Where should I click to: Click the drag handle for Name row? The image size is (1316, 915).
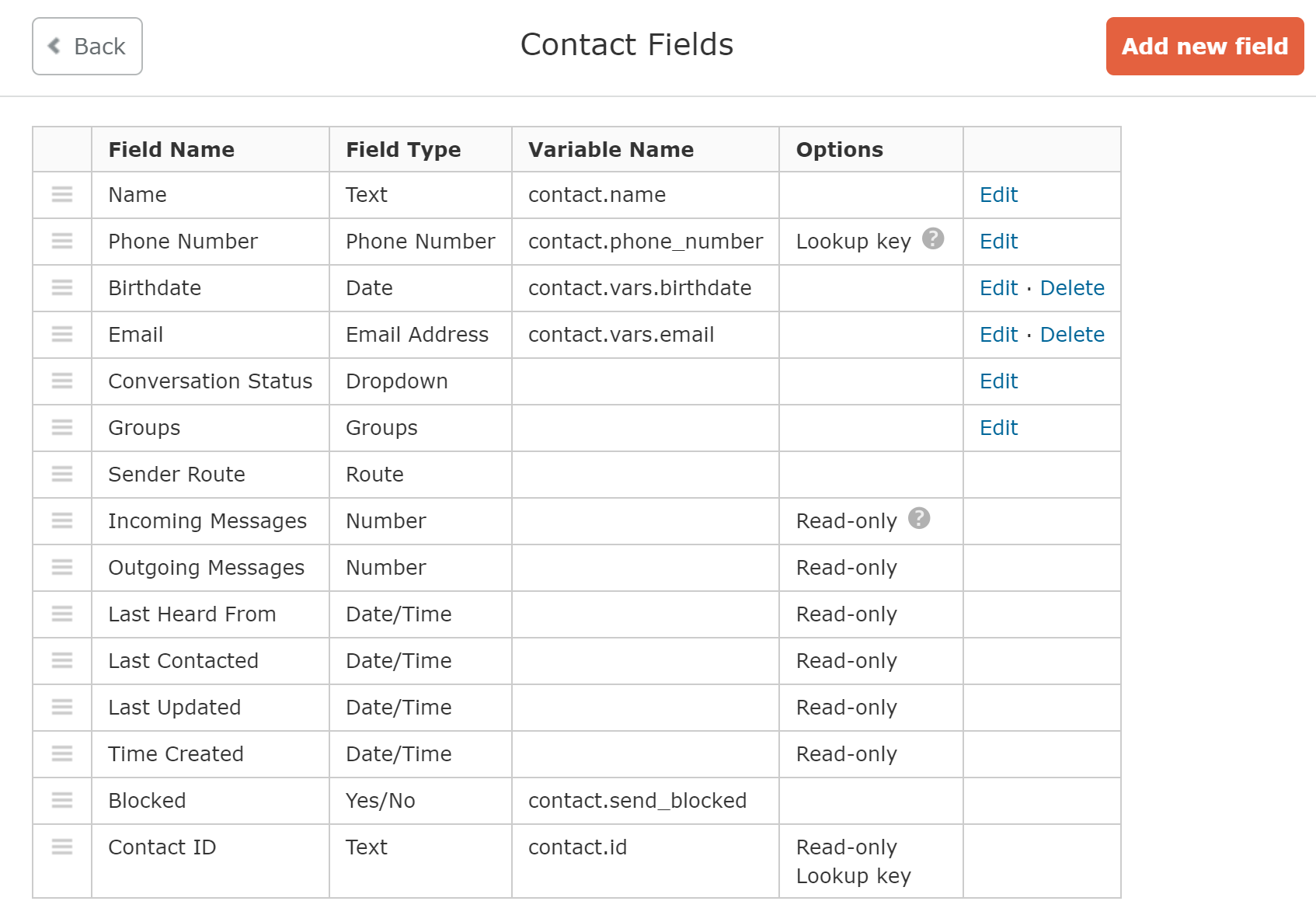point(62,194)
